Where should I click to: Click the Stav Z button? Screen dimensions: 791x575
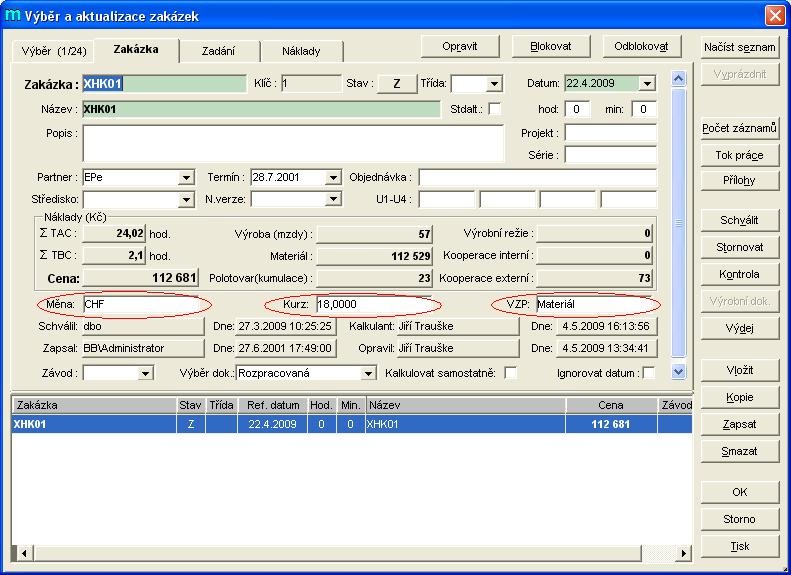(397, 84)
